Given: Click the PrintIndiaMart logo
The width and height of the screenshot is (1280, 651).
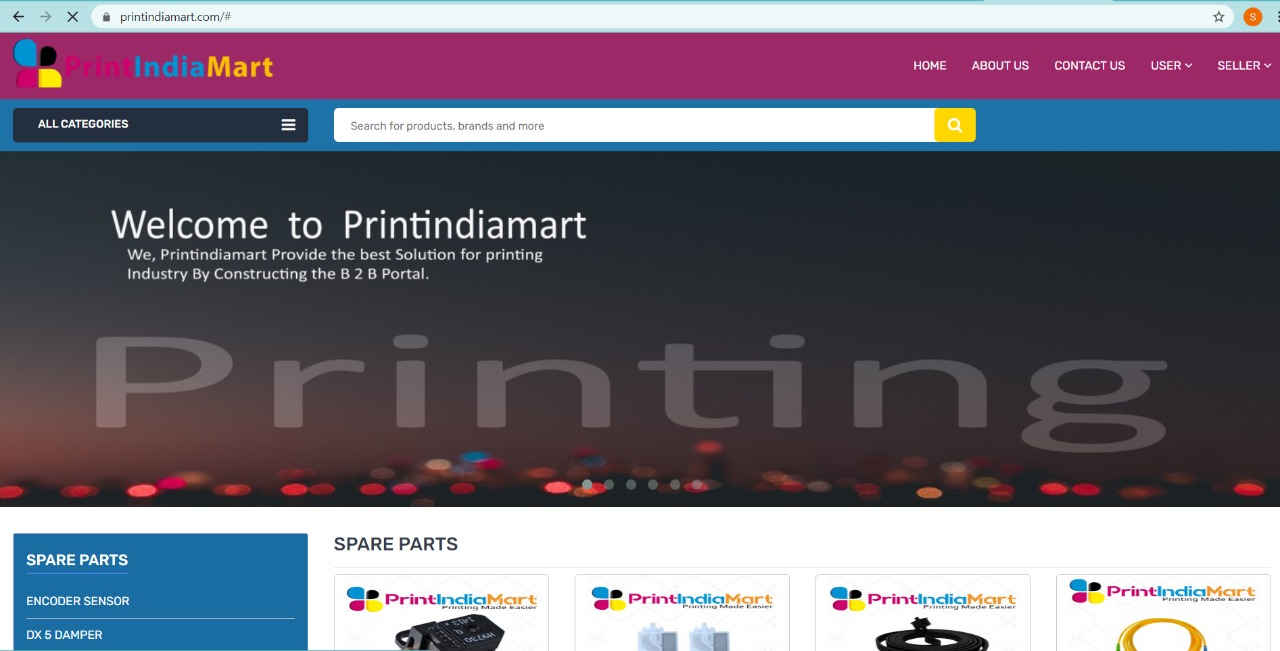Looking at the screenshot, I should point(143,66).
